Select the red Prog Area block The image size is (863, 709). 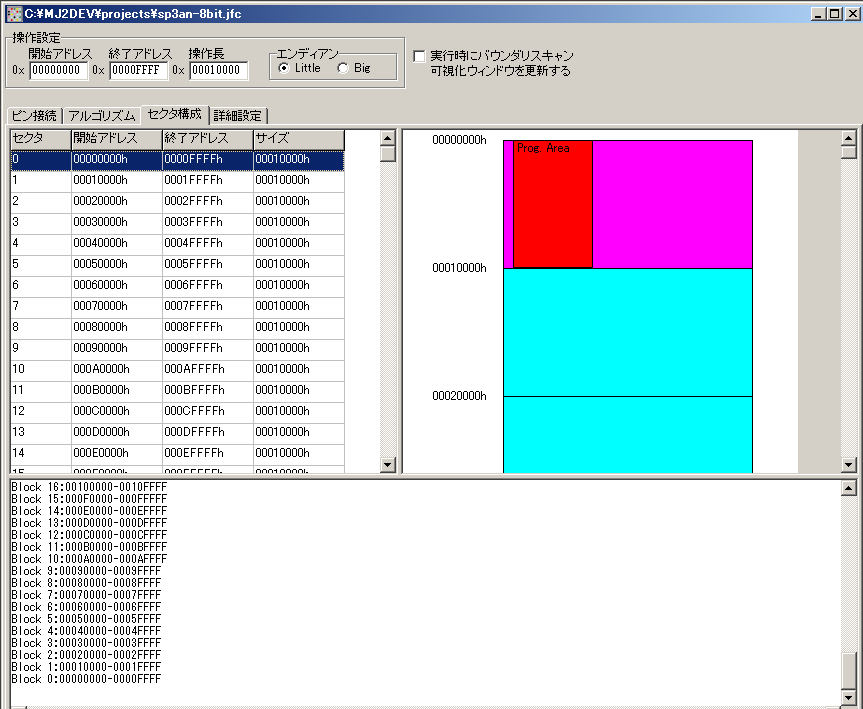552,210
